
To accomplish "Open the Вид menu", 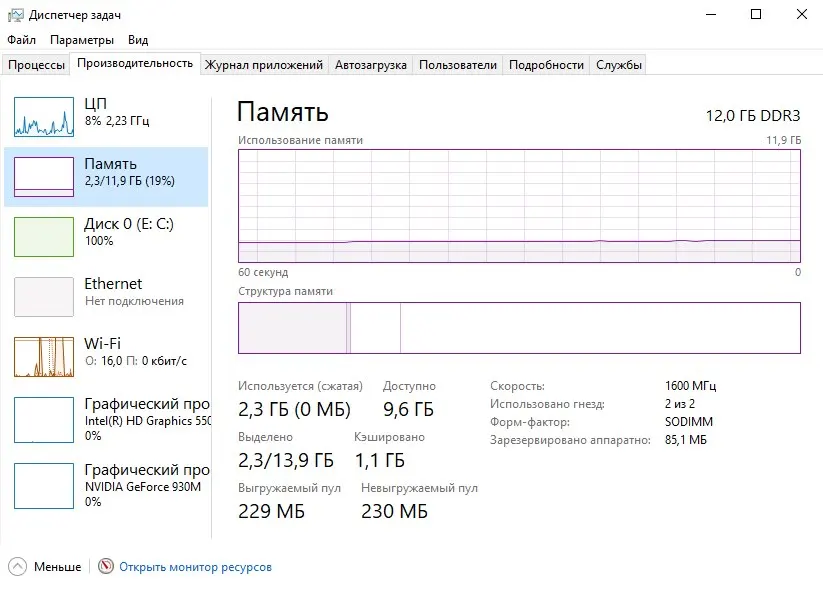I will coord(138,40).
